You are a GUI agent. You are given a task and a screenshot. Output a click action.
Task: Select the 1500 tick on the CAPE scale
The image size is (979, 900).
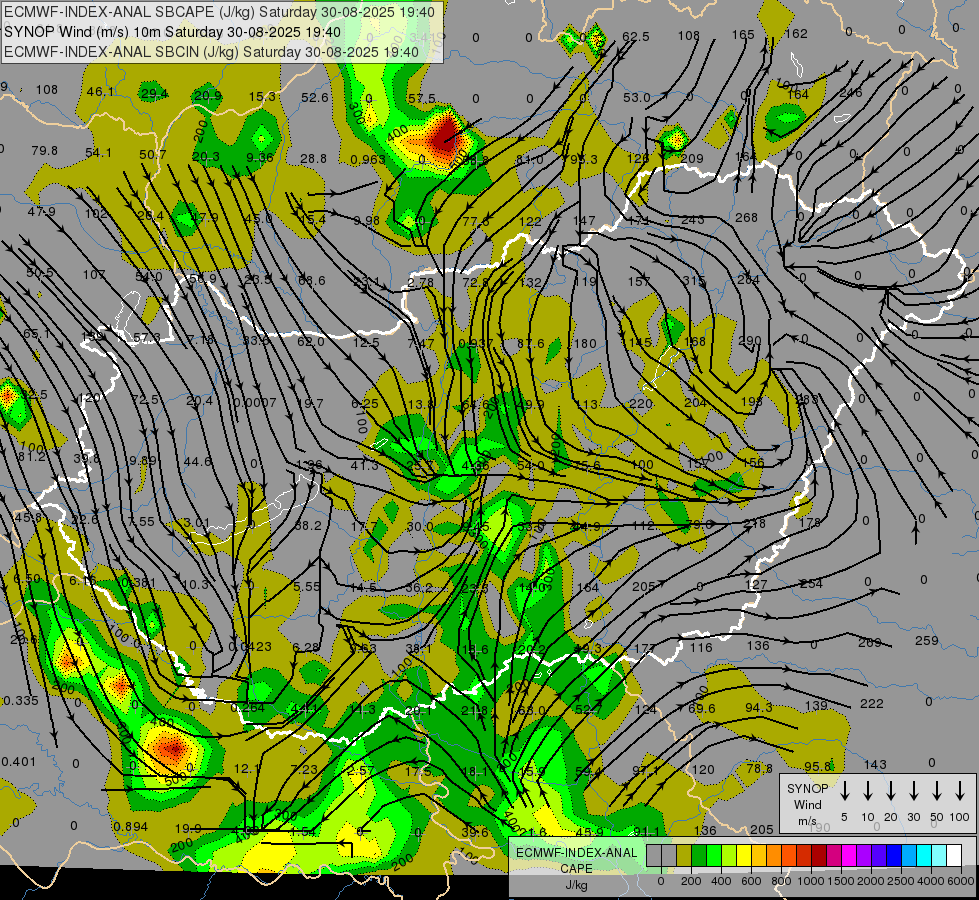pyautogui.click(x=841, y=881)
